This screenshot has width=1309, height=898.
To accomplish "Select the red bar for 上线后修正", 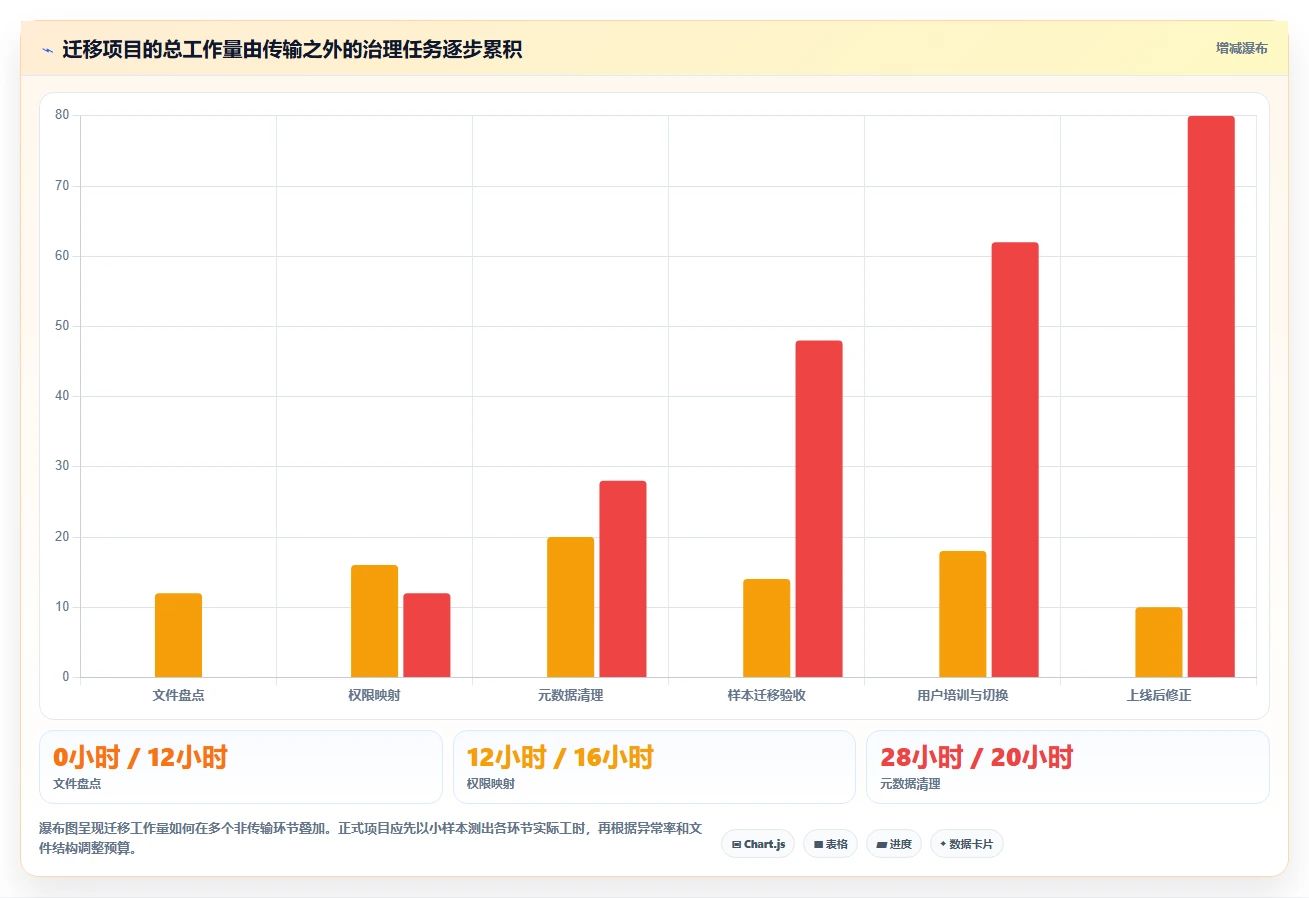I will point(1211,397).
